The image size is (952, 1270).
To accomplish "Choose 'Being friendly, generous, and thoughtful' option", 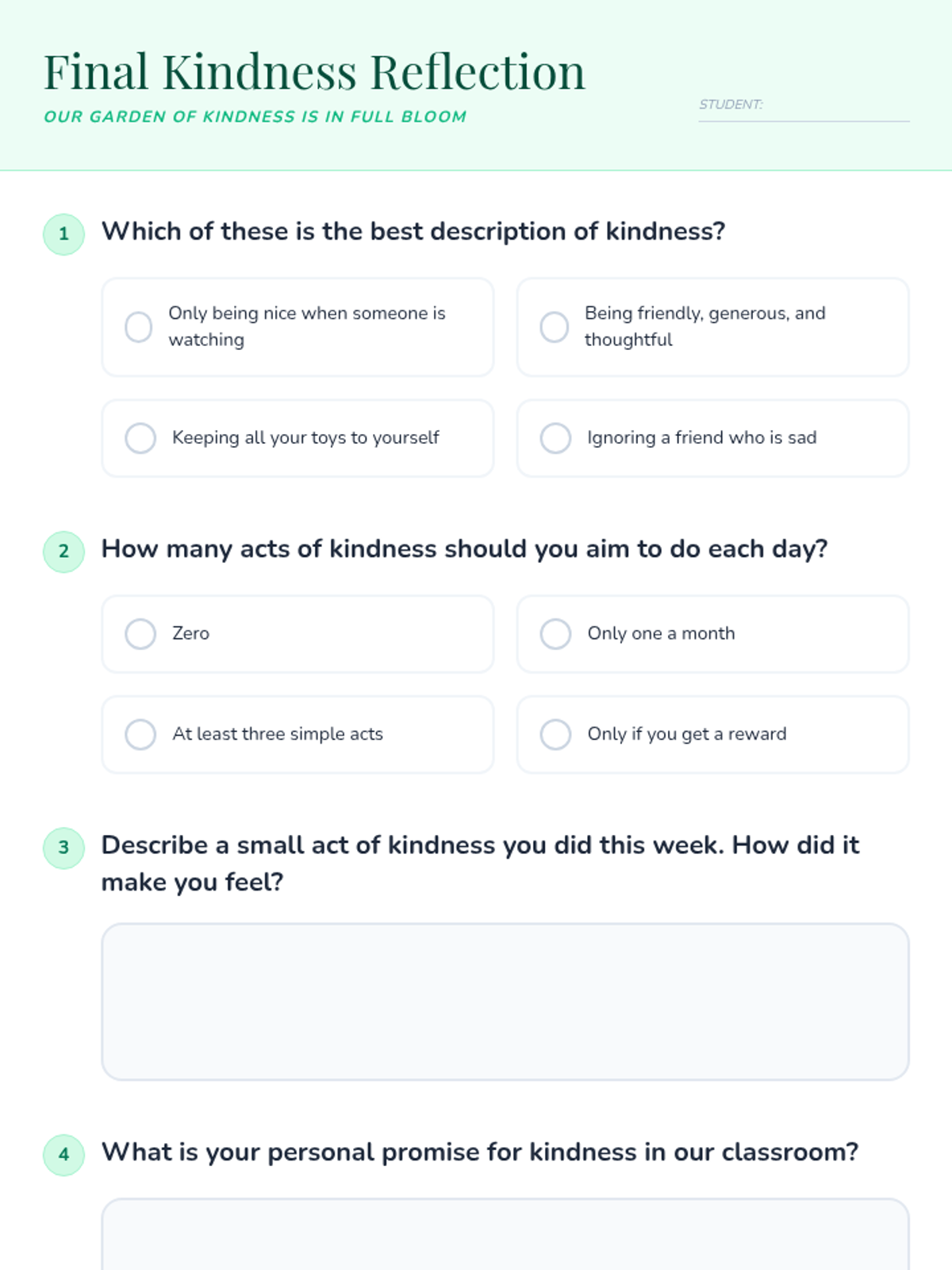I will click(x=712, y=327).
